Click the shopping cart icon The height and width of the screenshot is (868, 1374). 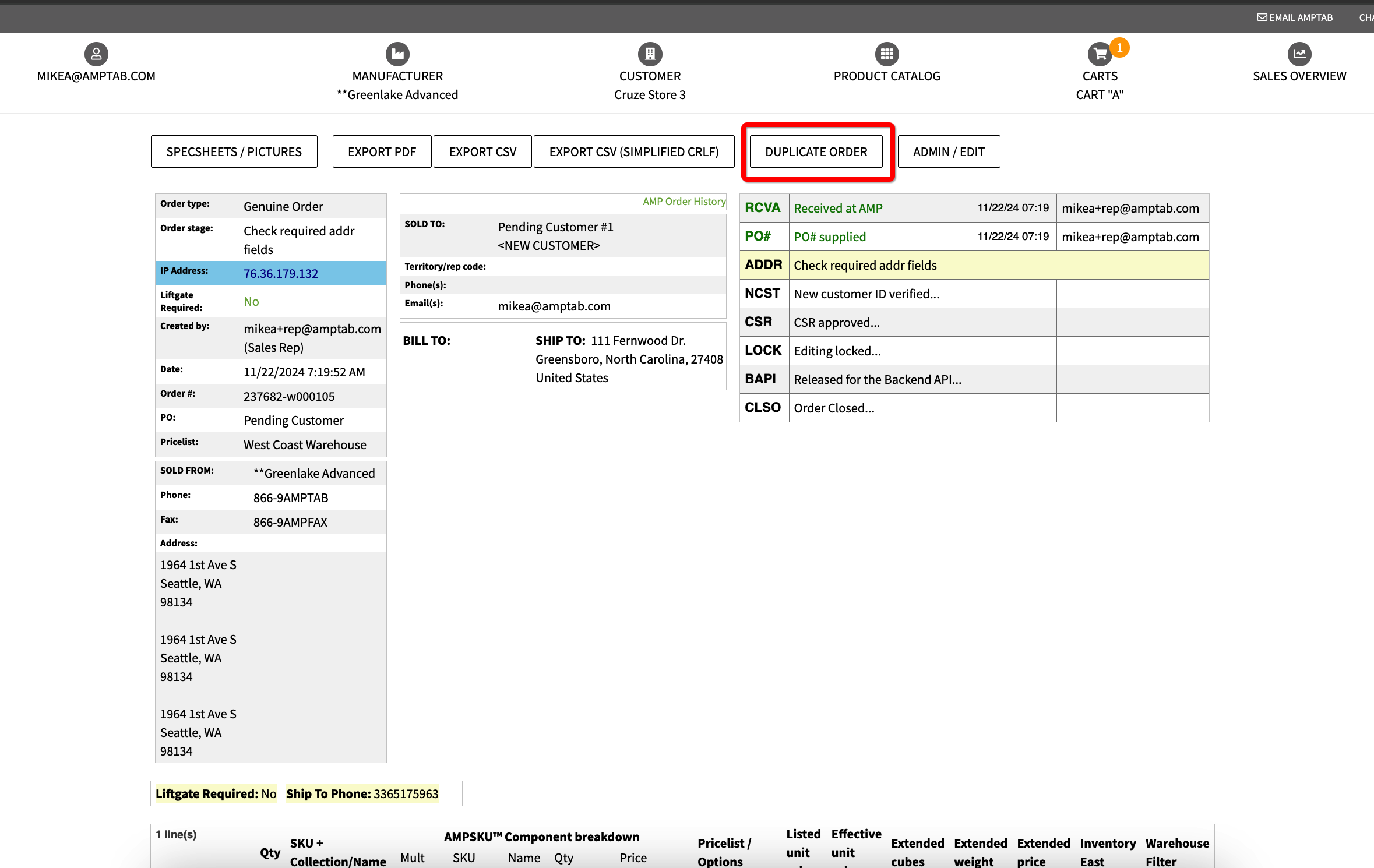point(1099,55)
